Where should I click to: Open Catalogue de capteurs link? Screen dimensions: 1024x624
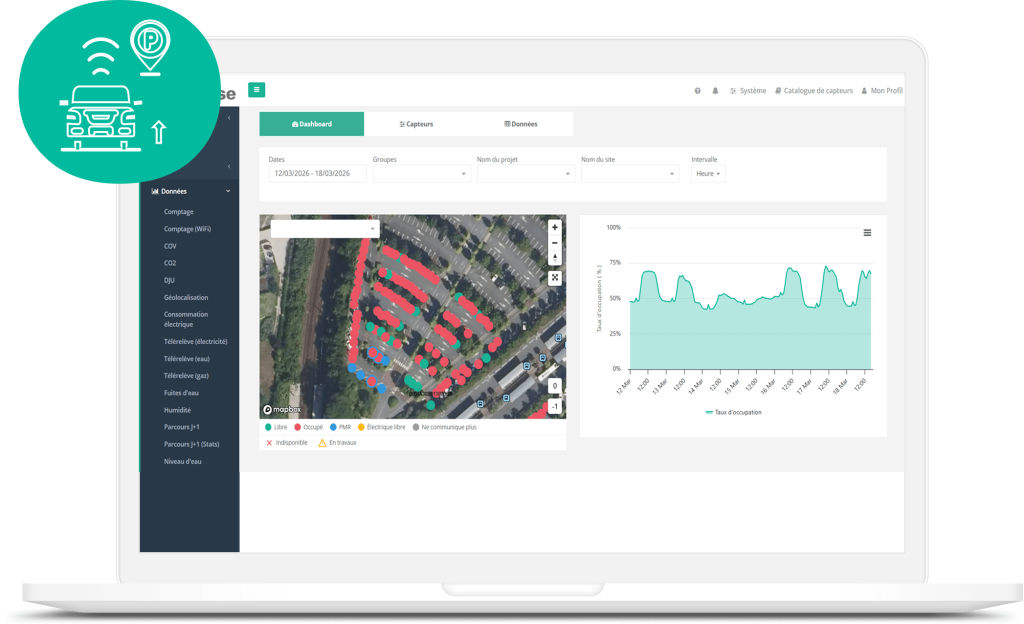tap(814, 91)
